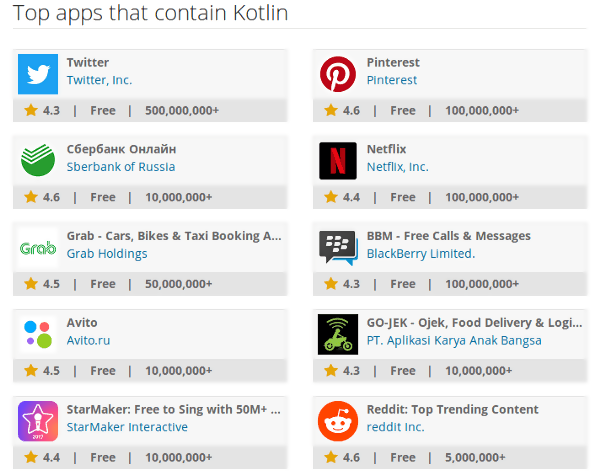The width and height of the screenshot is (600, 475).
Task: Open the Reddit alien icon
Action: pyautogui.click(x=338, y=420)
